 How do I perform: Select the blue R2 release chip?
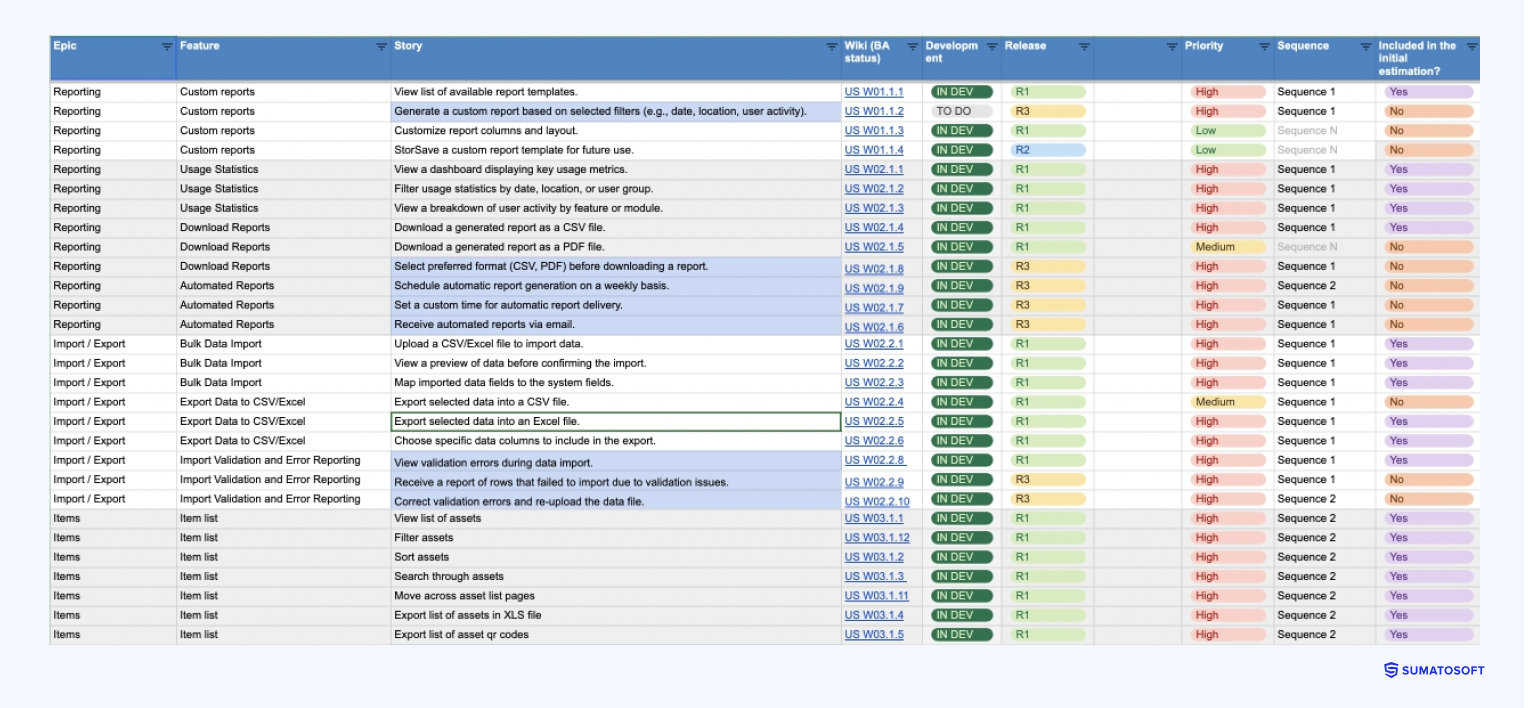coord(1046,150)
